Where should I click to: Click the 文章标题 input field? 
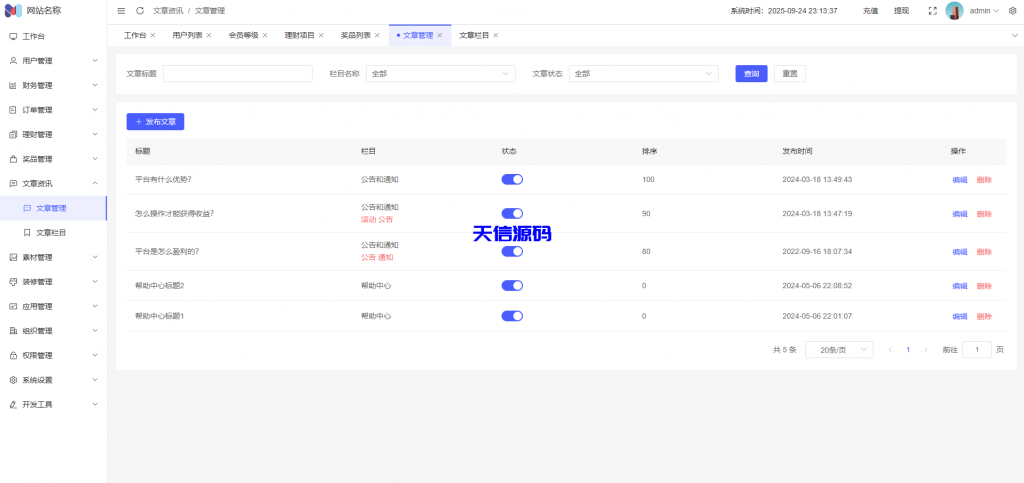coord(237,73)
